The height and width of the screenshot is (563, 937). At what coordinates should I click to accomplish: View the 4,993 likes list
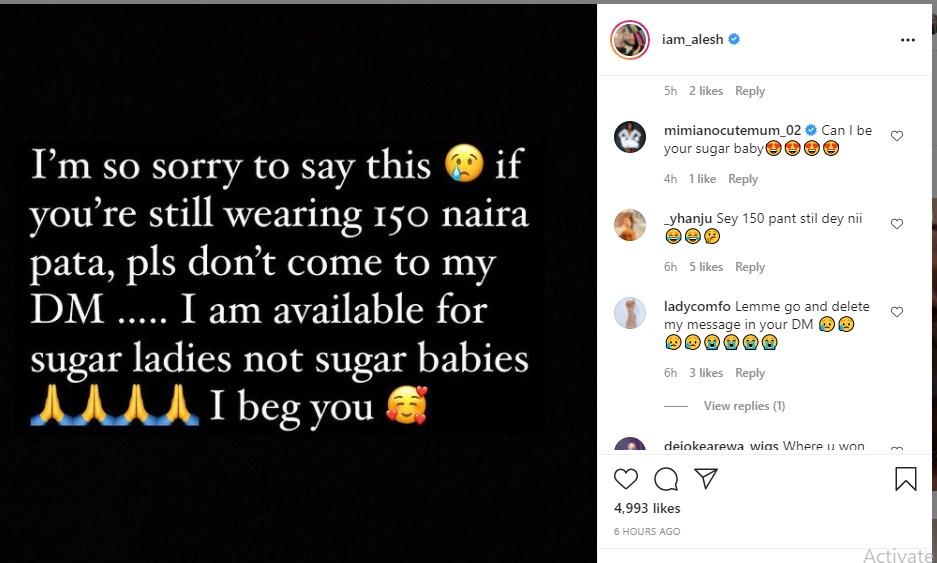[x=647, y=509]
